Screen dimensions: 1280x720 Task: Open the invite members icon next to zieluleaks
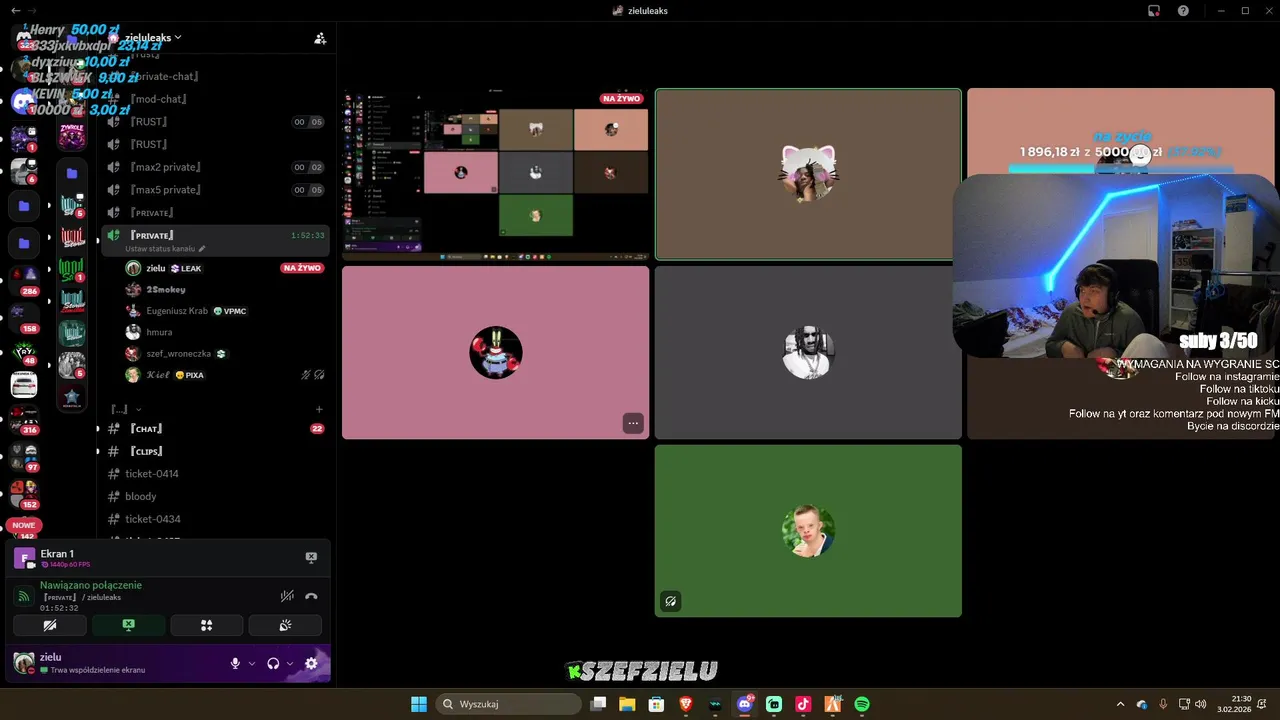320,38
